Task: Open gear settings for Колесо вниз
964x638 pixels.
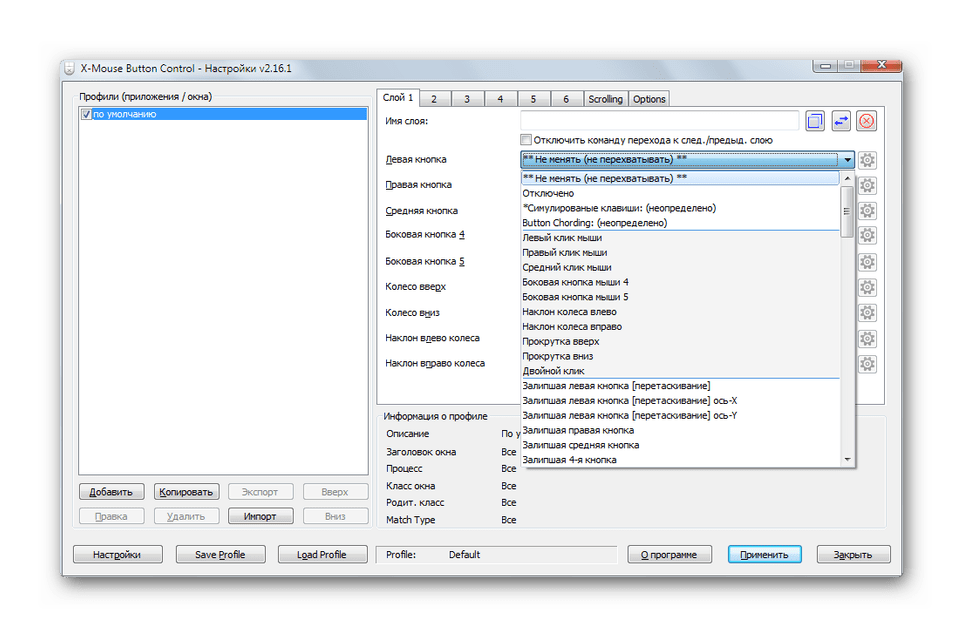Action: pos(867,313)
